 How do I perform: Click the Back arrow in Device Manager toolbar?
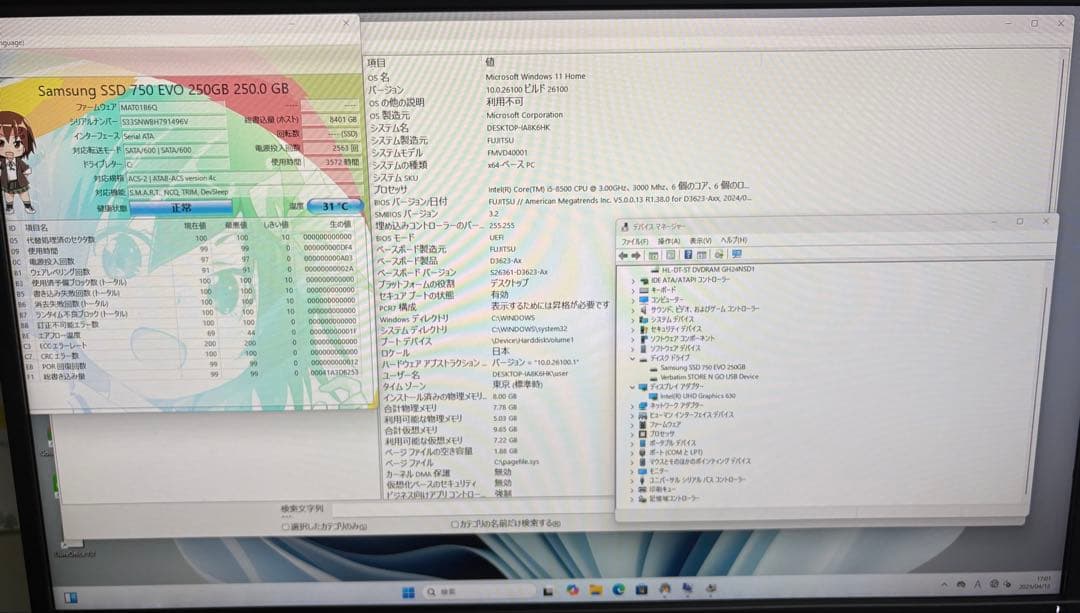(624, 254)
